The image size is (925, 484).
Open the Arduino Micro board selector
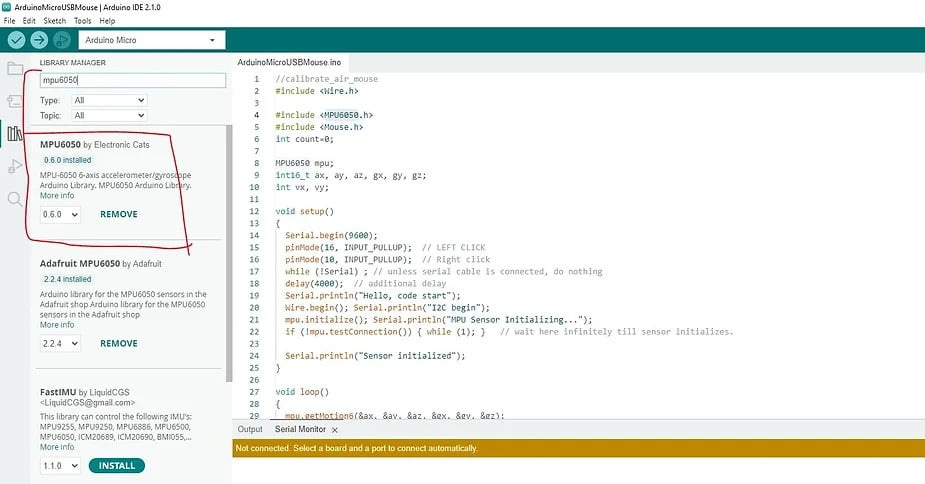tap(152, 40)
